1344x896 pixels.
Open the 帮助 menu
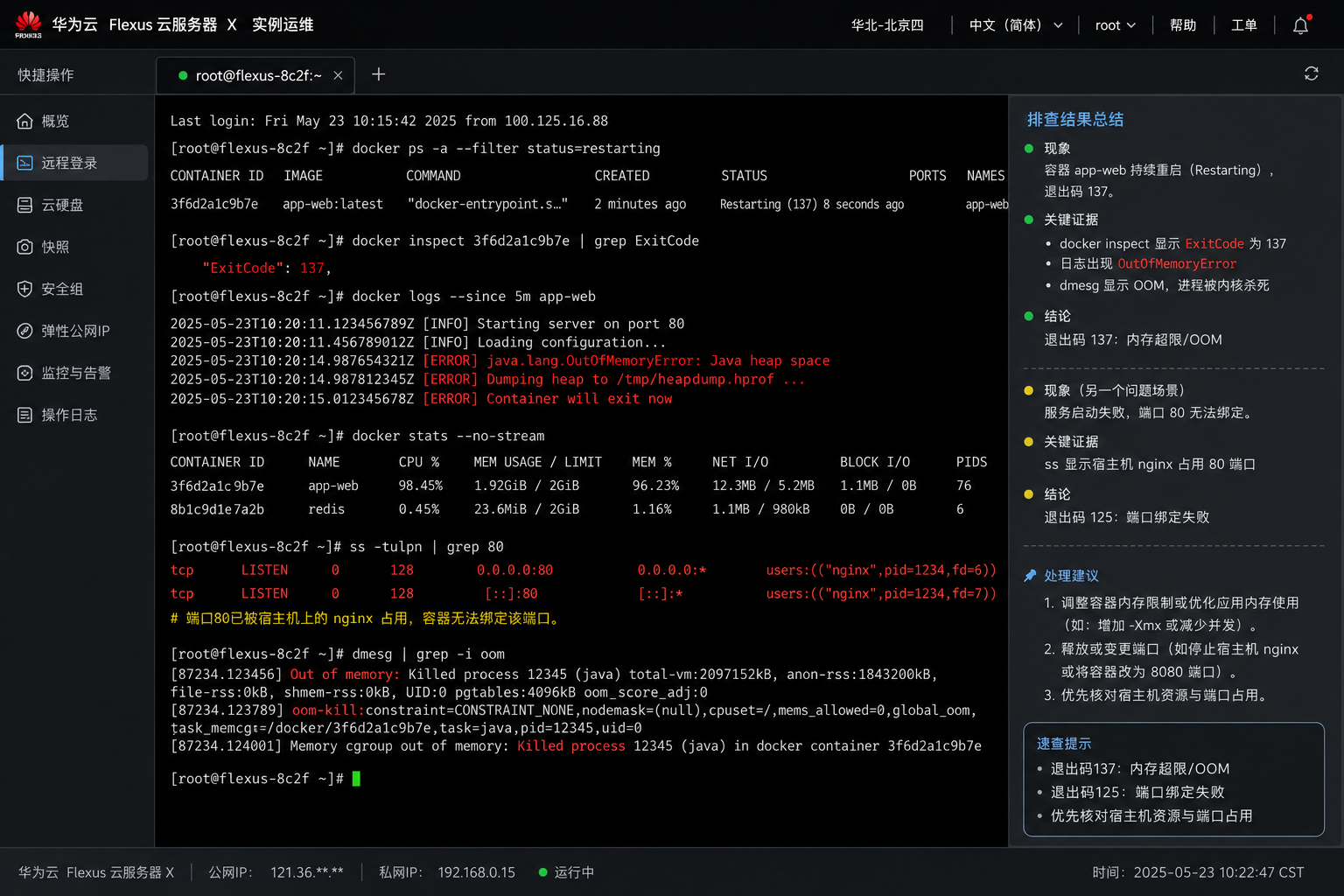tap(1183, 25)
